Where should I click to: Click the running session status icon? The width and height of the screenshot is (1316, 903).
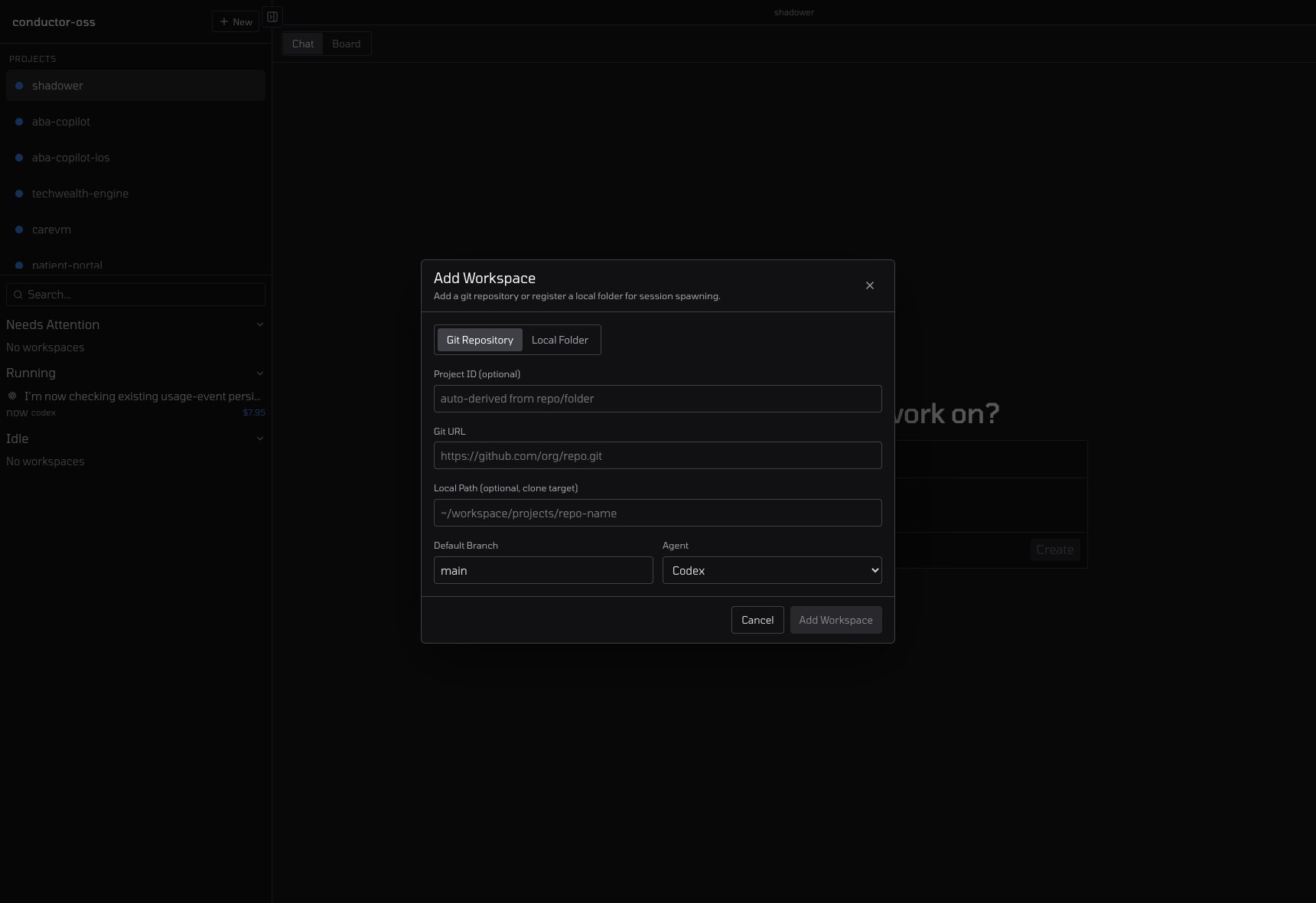12,396
